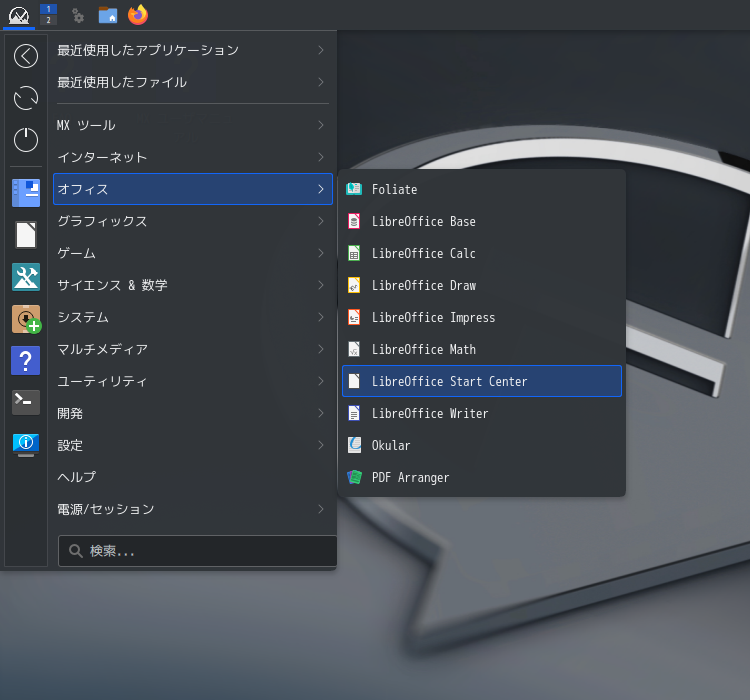Switch workspace using the pager icon
The image size is (750, 700).
click(48, 14)
